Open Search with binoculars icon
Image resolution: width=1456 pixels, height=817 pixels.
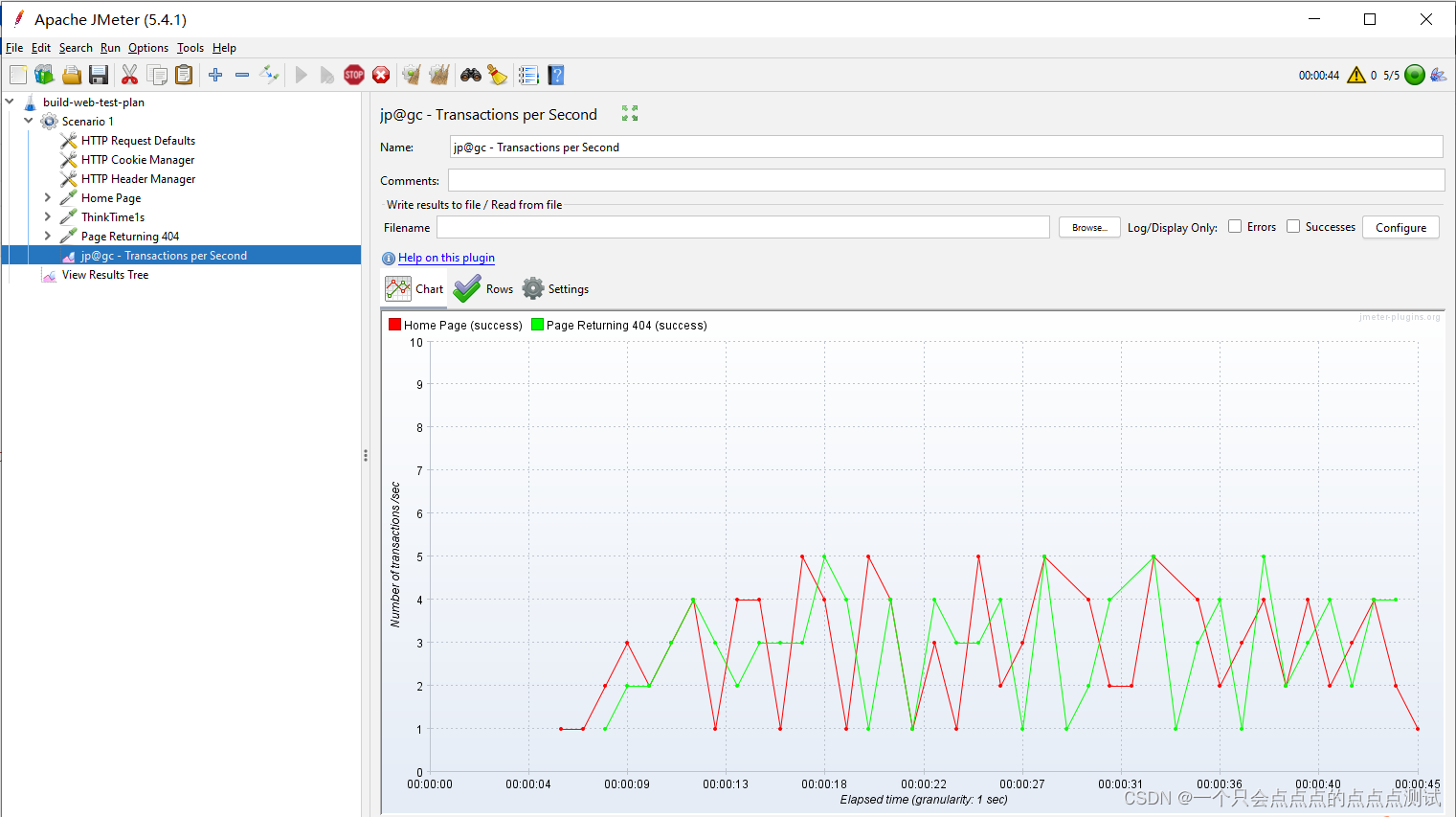tap(470, 75)
